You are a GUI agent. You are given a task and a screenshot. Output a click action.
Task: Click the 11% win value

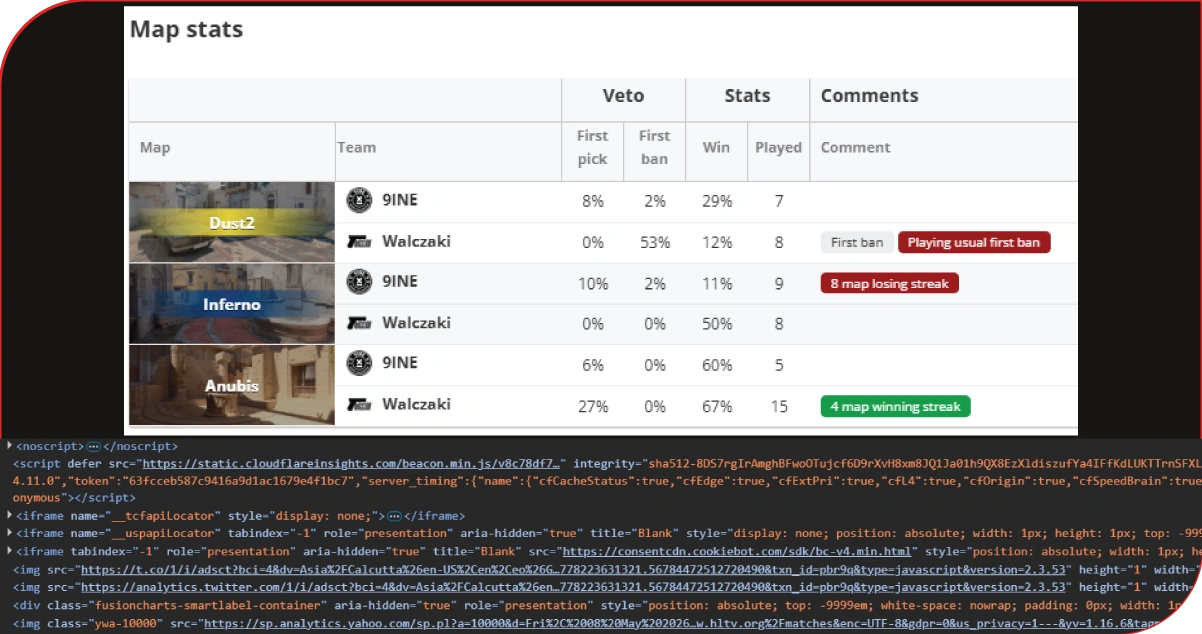(716, 284)
